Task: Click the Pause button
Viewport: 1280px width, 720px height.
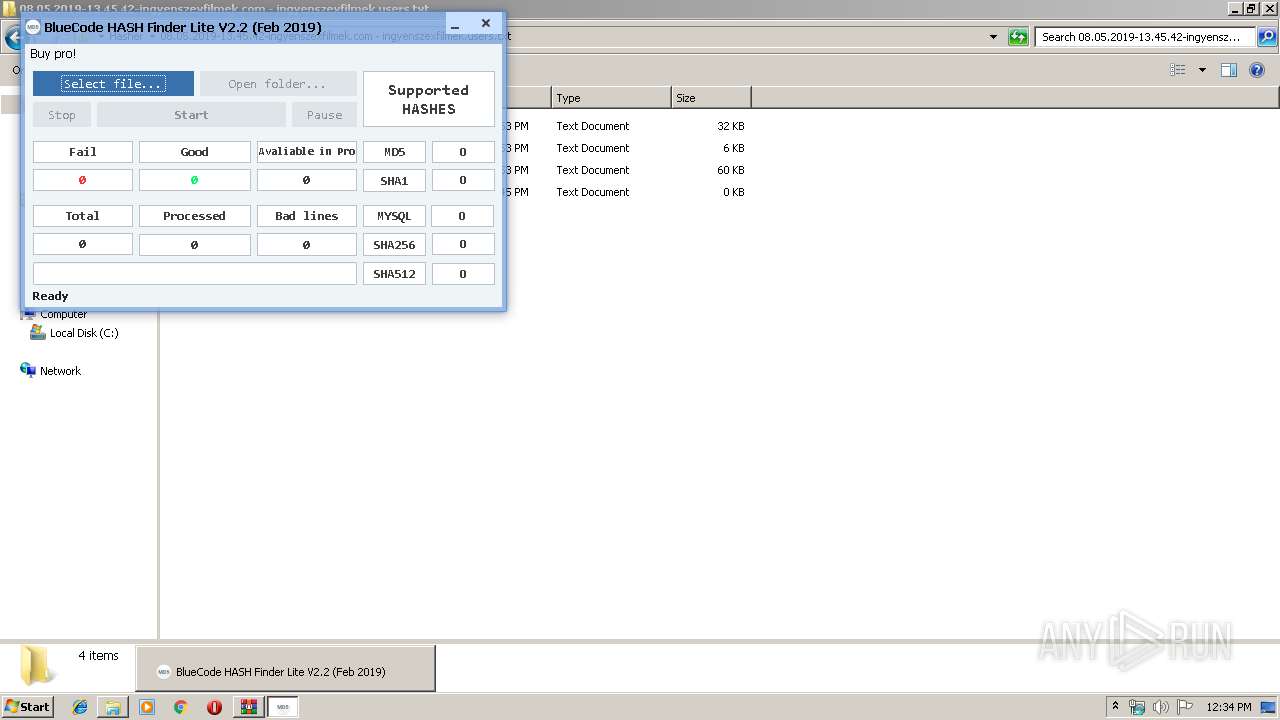Action: click(324, 115)
